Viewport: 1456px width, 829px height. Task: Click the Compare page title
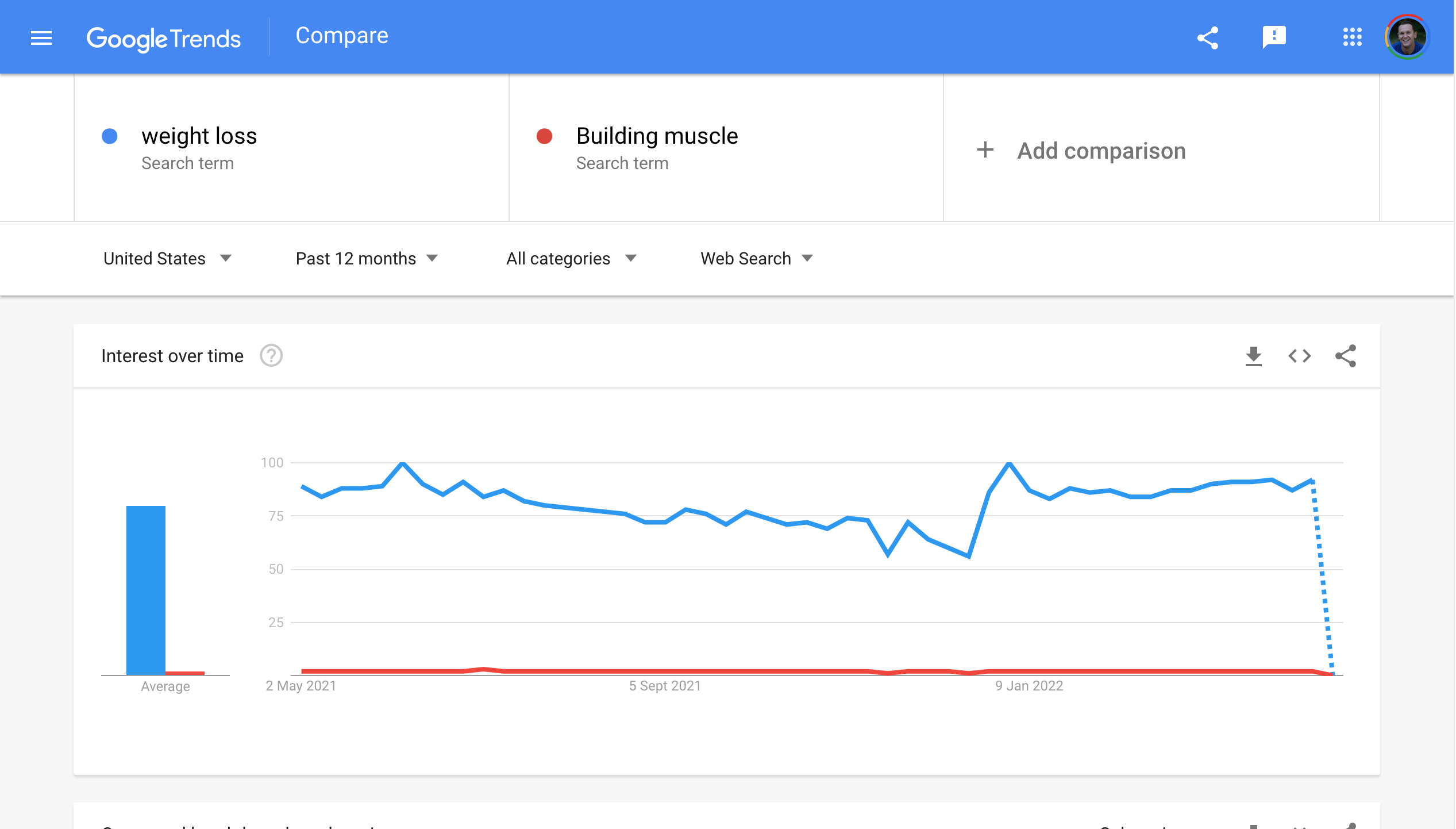(342, 36)
